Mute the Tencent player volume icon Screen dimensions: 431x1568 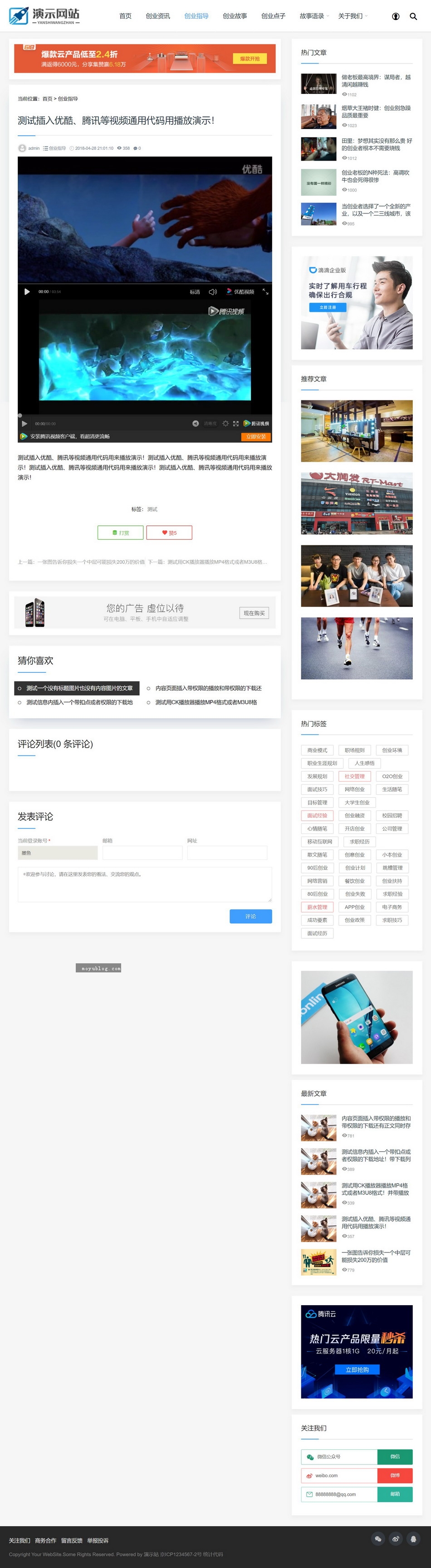point(196,423)
